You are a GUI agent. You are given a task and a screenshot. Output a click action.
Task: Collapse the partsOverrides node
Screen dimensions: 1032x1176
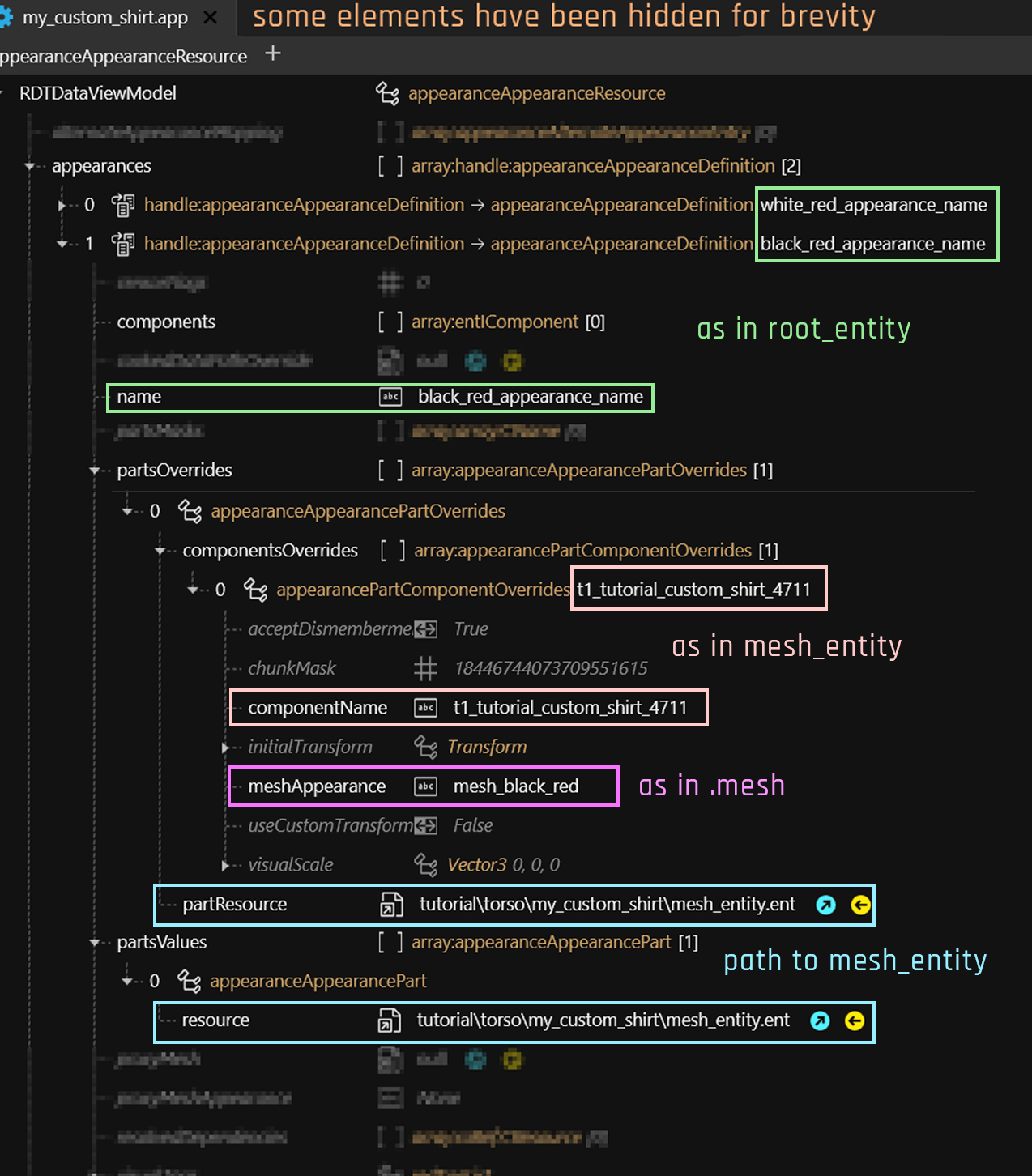click(x=95, y=471)
